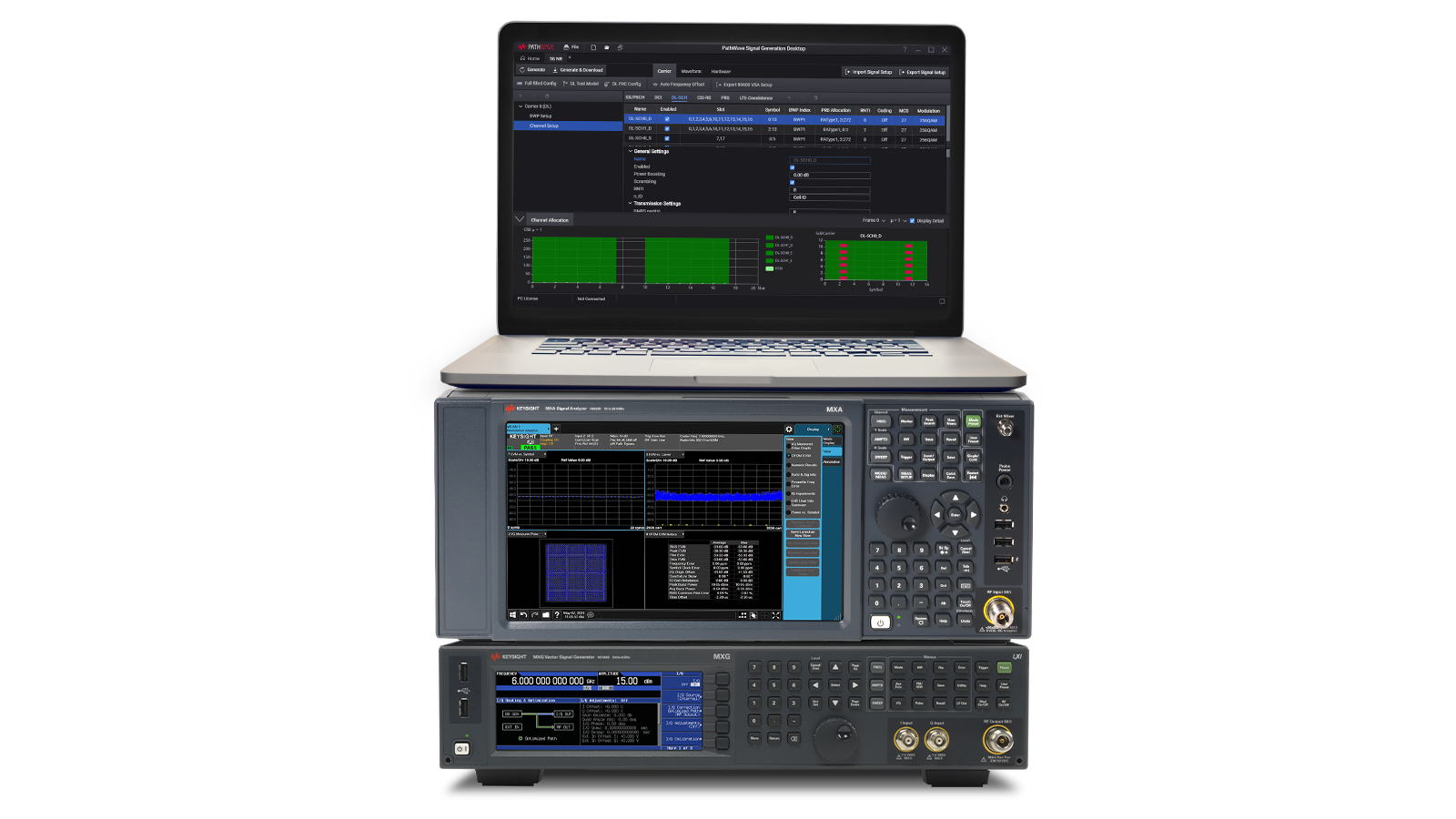Click the Windows start icon on MXA screen
The width and height of the screenshot is (1456, 819).
click(x=512, y=615)
